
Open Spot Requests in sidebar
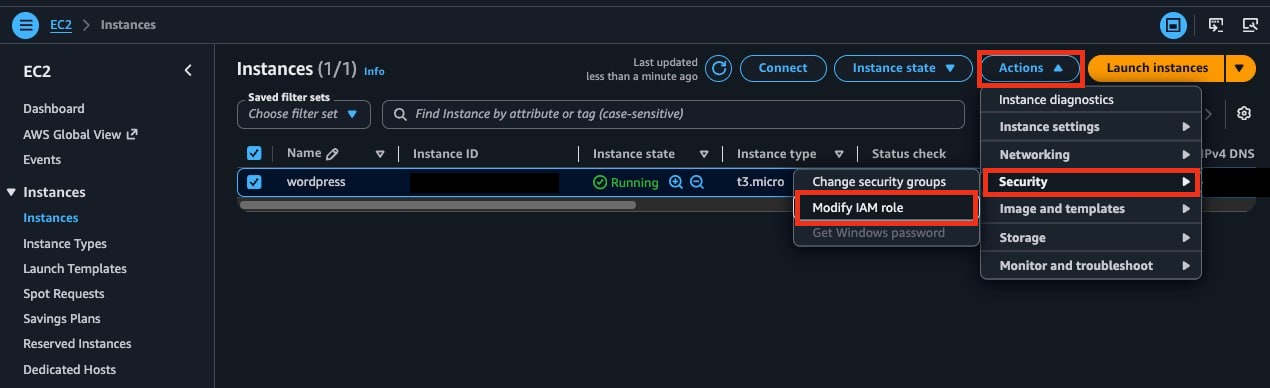(64, 293)
